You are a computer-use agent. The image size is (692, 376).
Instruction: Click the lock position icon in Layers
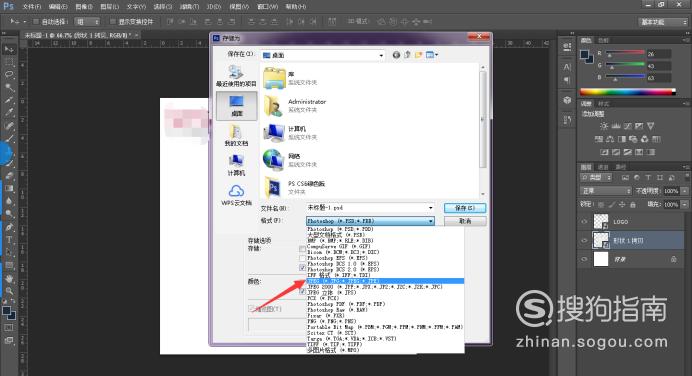tap(622, 205)
